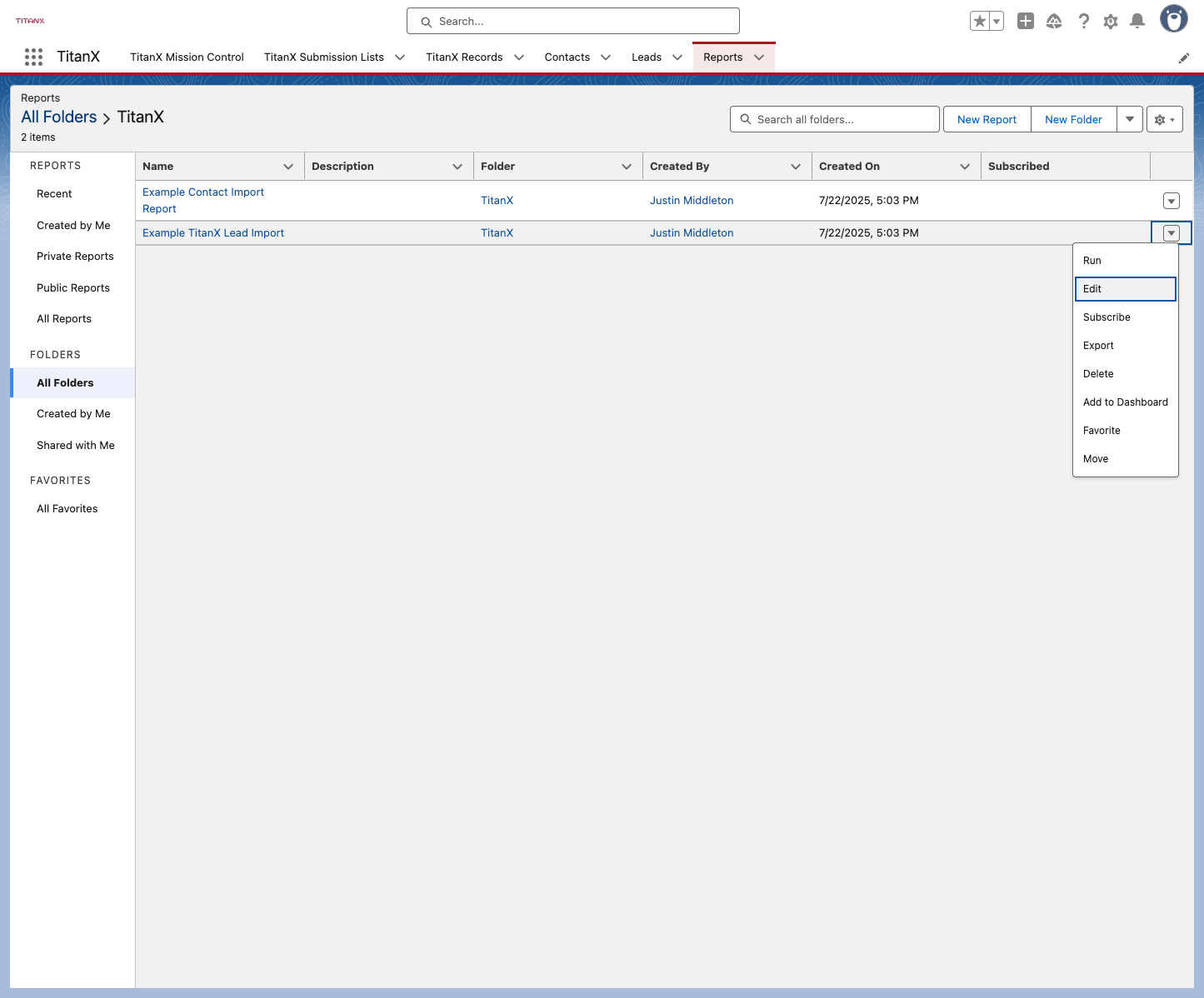
Task: Open the Trailhead guidance icon
Action: click(1054, 22)
